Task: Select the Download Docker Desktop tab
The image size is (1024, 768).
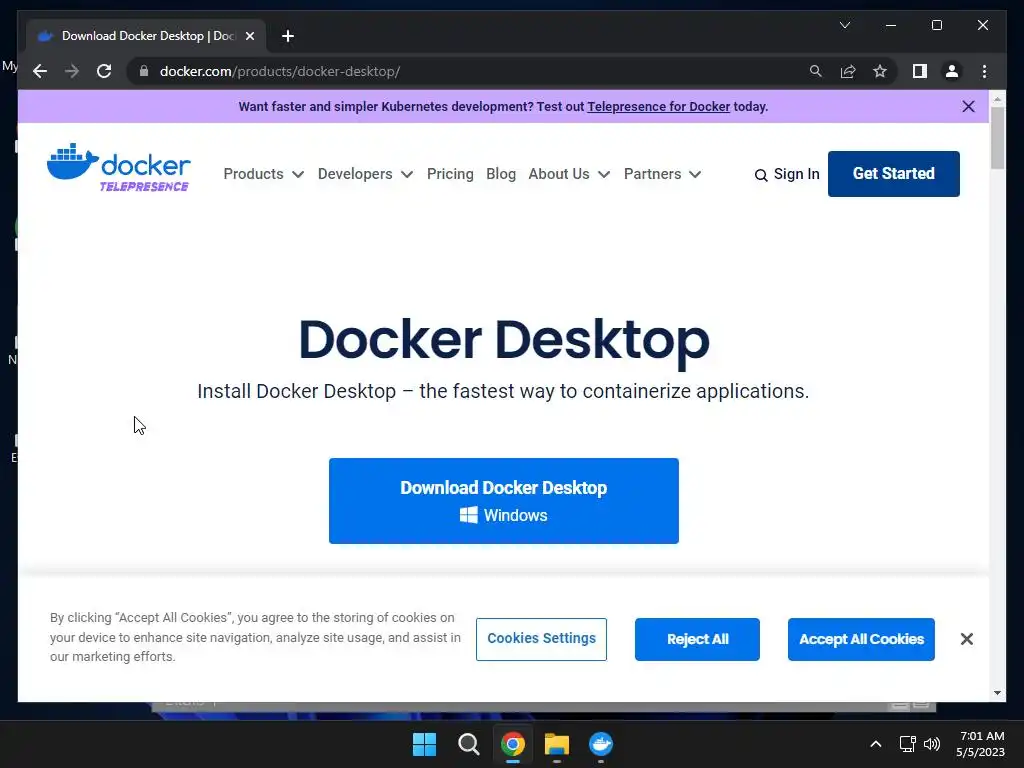Action: 146,36
